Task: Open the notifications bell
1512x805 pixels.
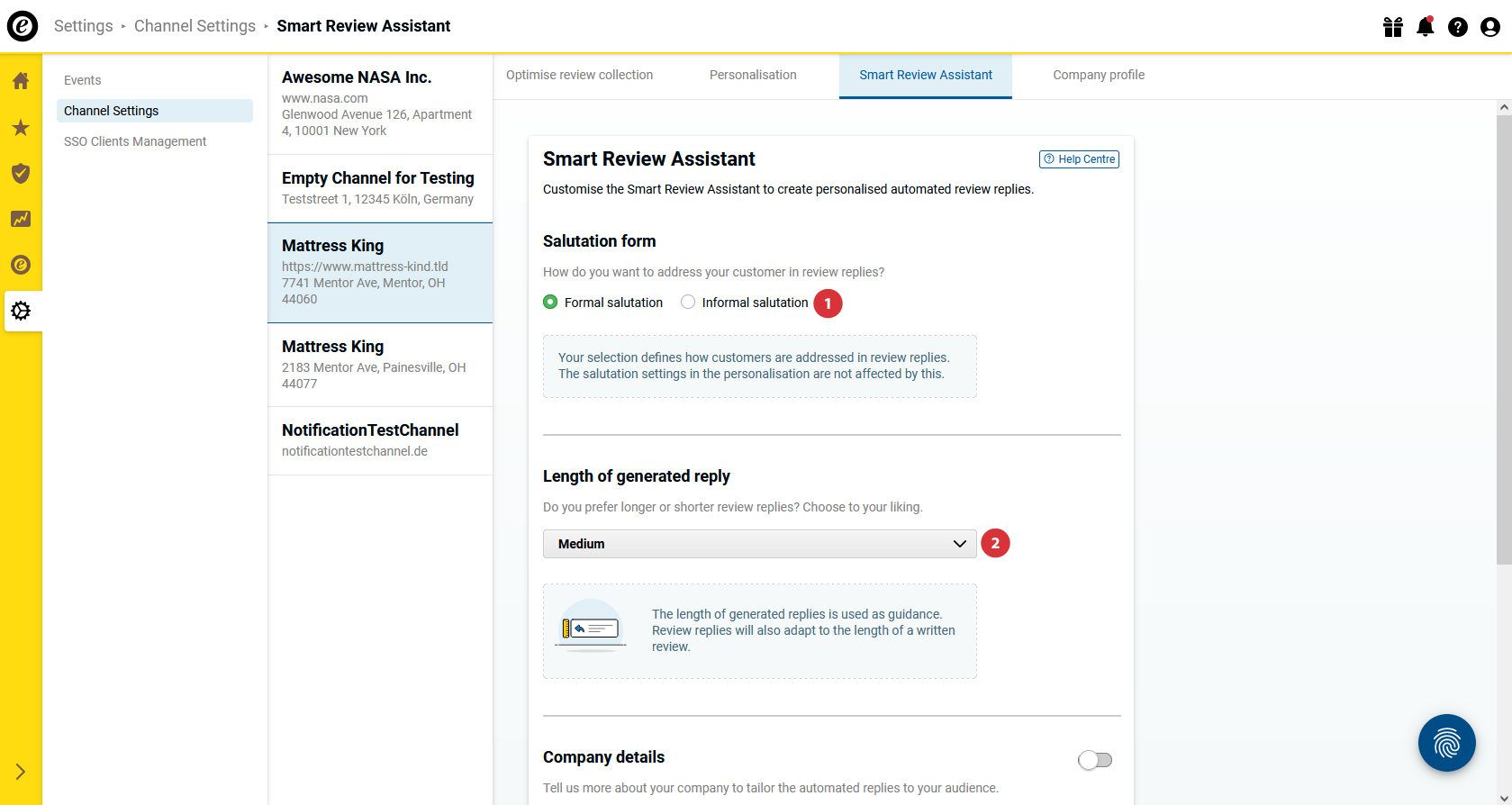Action: coord(1426,27)
